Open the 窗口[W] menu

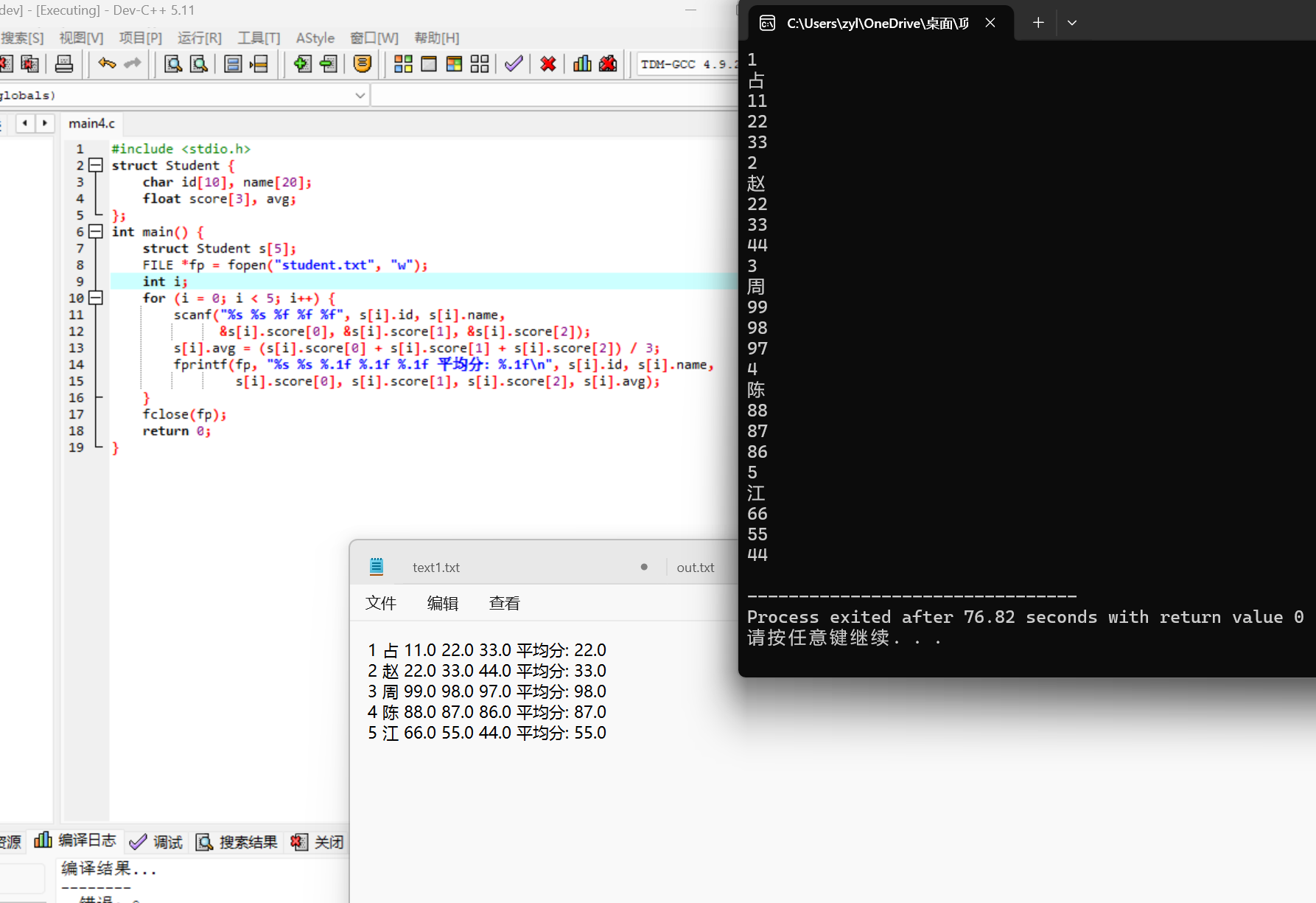(x=374, y=38)
